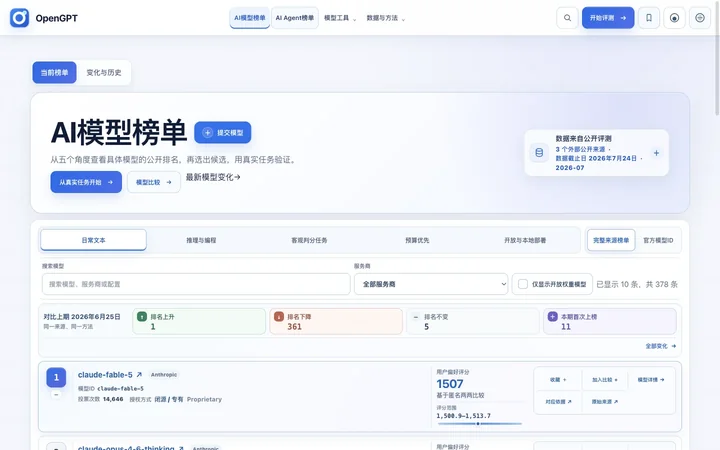This screenshot has height=450, width=720.
Task: Click 加入比较 for claude-fable-5
Action: pyautogui.click(x=605, y=380)
